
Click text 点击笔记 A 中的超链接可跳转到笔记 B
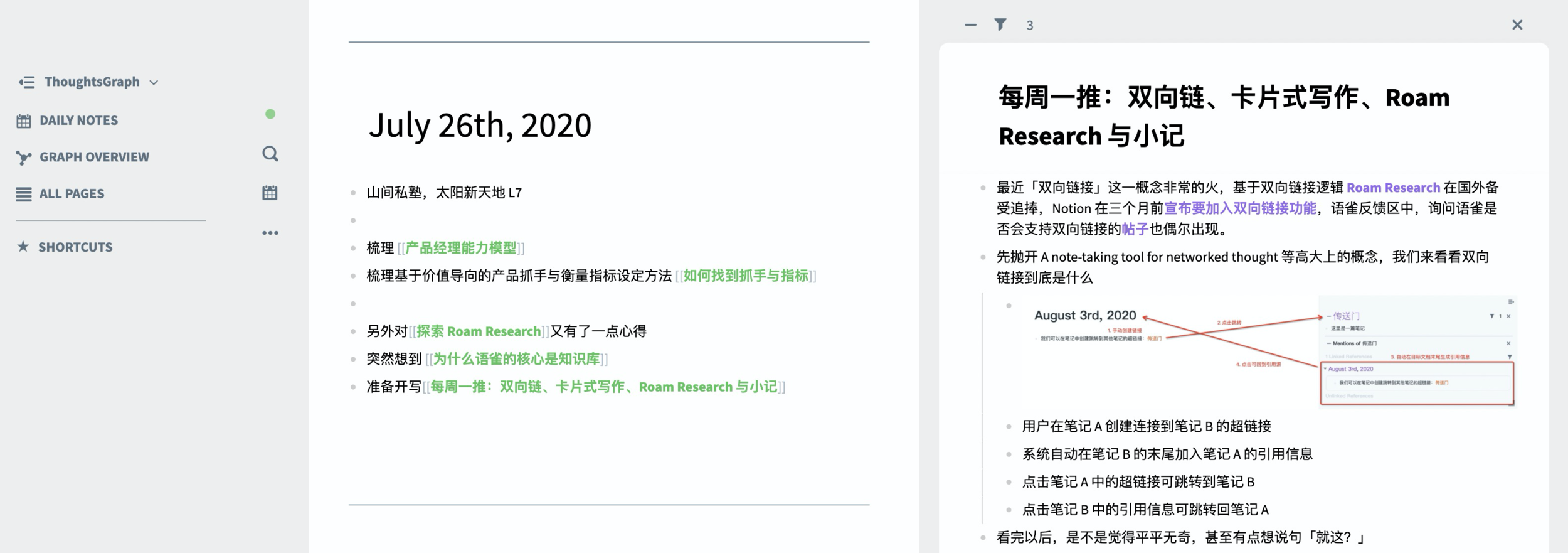coord(1138,482)
